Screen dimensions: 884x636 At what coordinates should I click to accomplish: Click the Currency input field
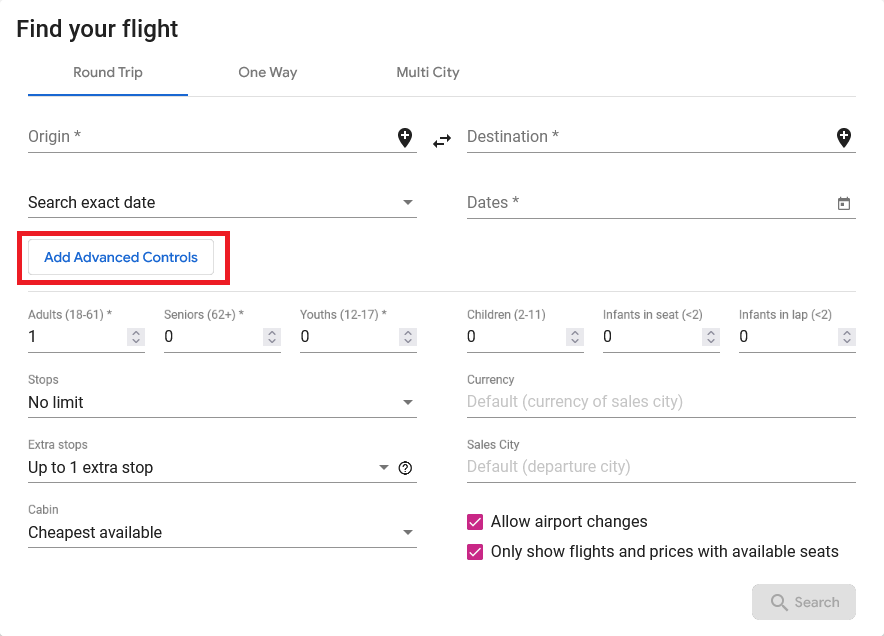661,402
